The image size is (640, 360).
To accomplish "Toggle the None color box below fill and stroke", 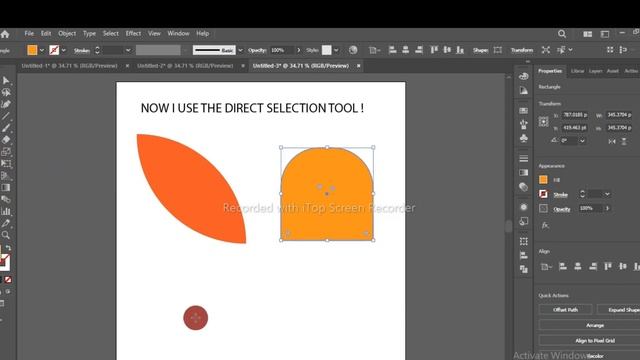I will pos(8,280).
